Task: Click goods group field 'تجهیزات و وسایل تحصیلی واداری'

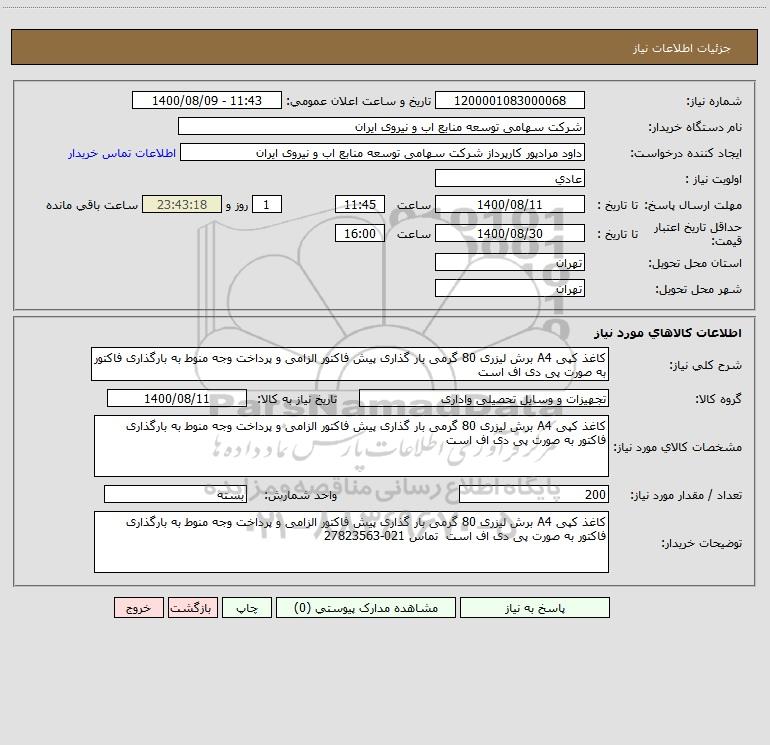Action: coord(484,398)
